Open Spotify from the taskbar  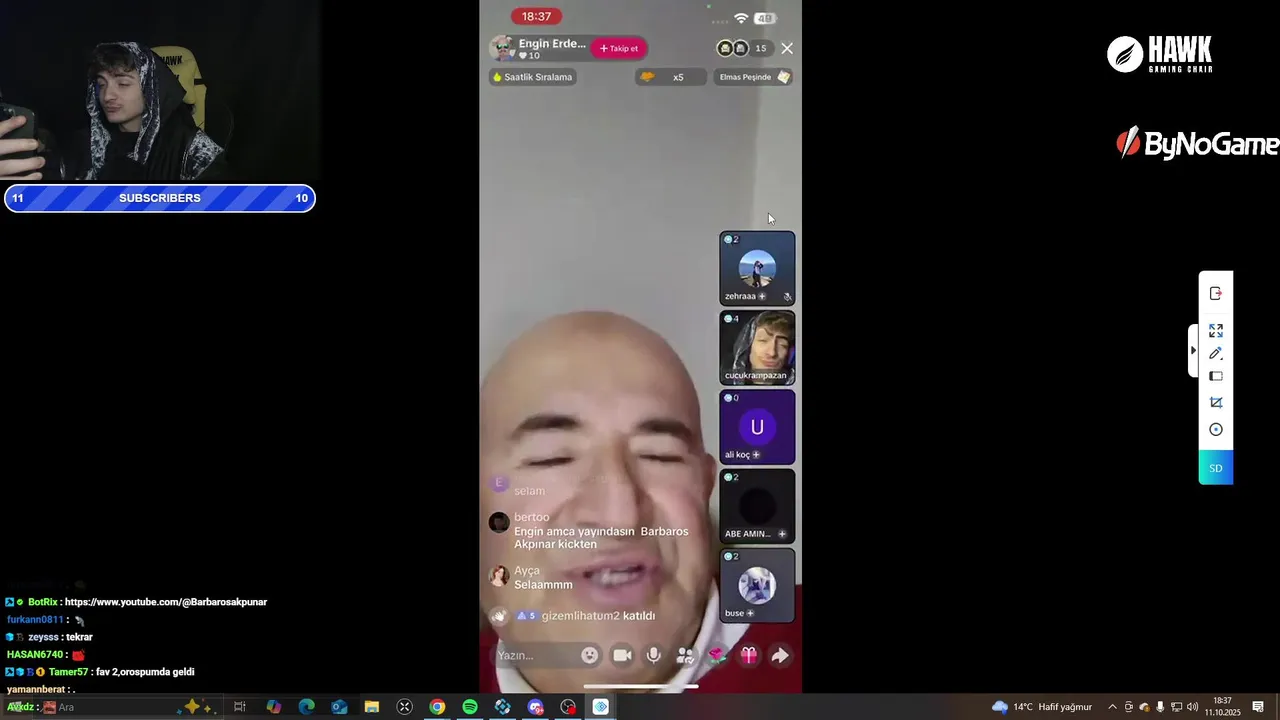click(470, 707)
